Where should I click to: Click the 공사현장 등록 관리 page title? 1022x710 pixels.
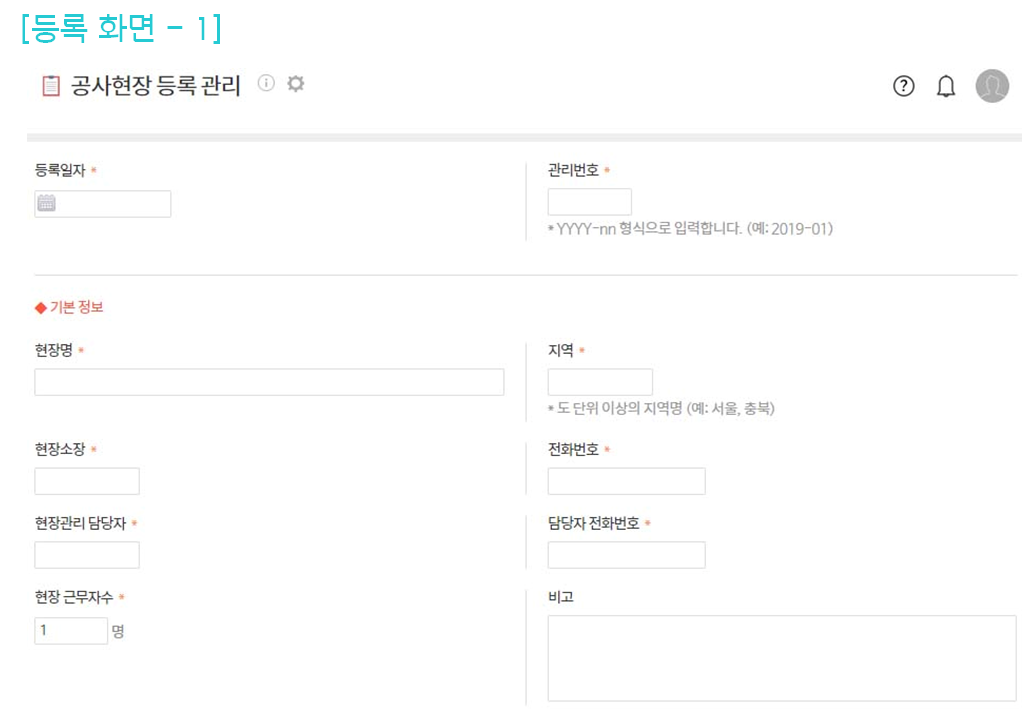tap(156, 86)
